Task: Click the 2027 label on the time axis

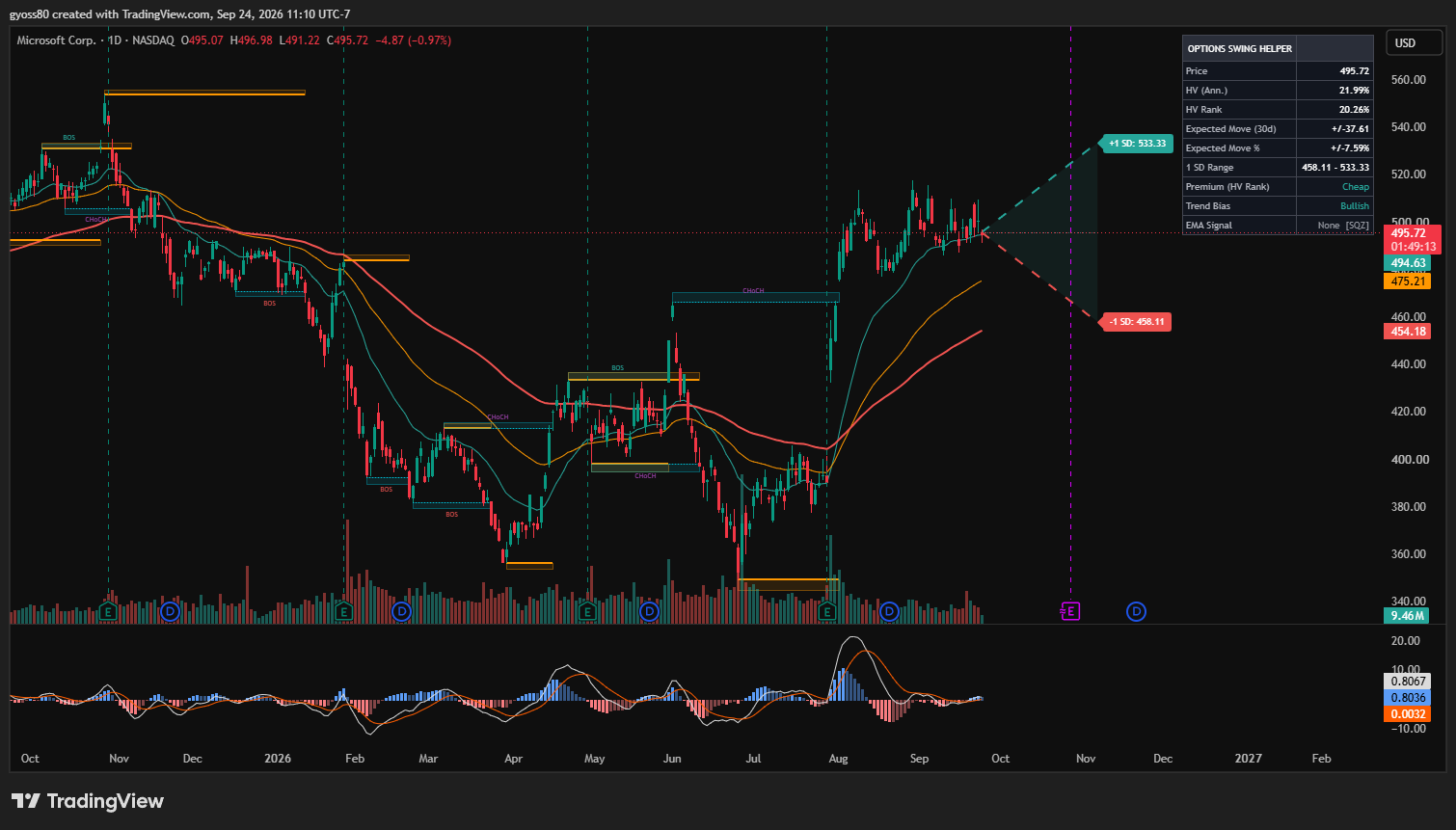Action: click(1249, 759)
